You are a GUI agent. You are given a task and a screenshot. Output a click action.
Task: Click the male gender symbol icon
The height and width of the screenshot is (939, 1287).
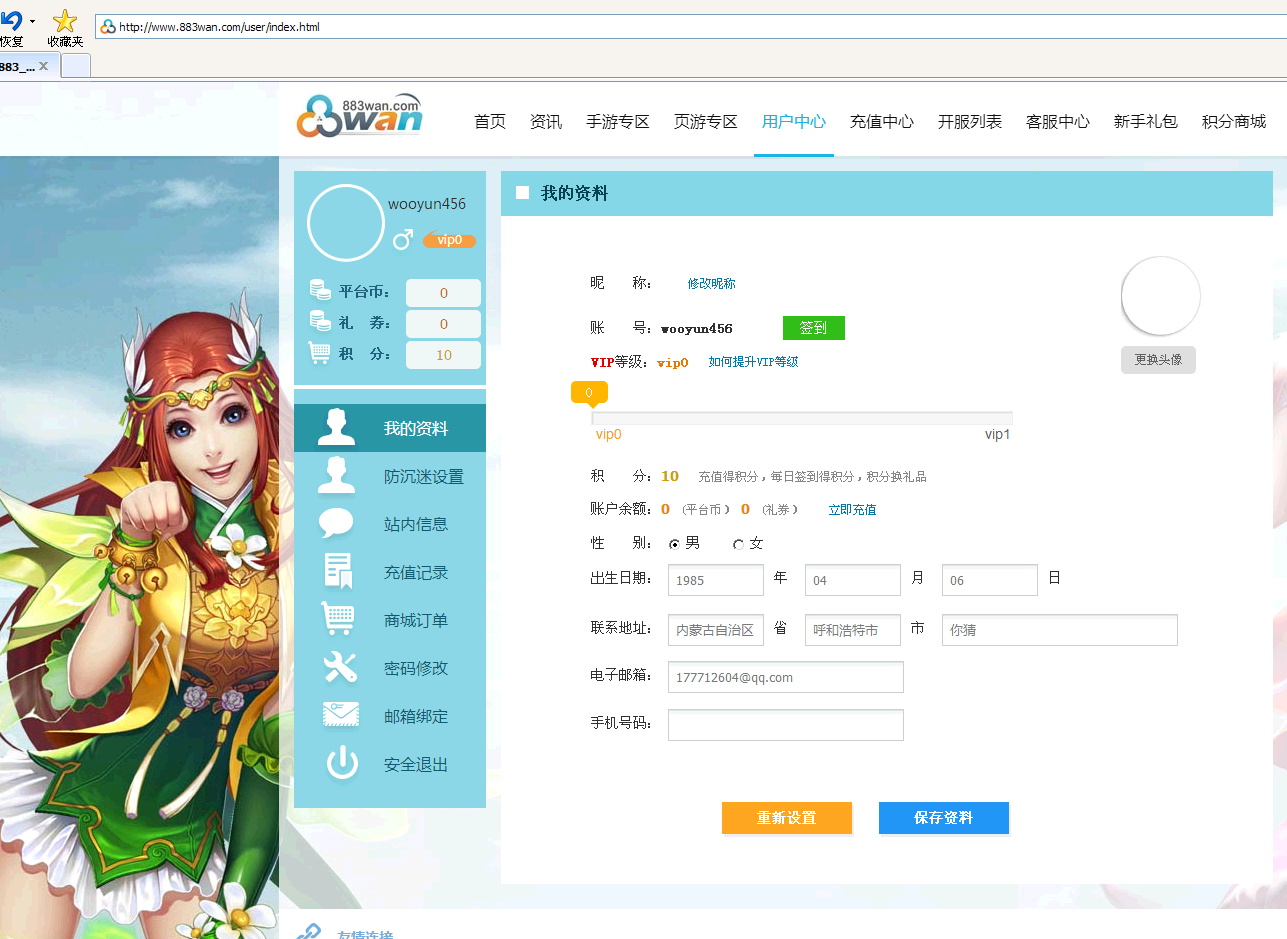click(403, 239)
